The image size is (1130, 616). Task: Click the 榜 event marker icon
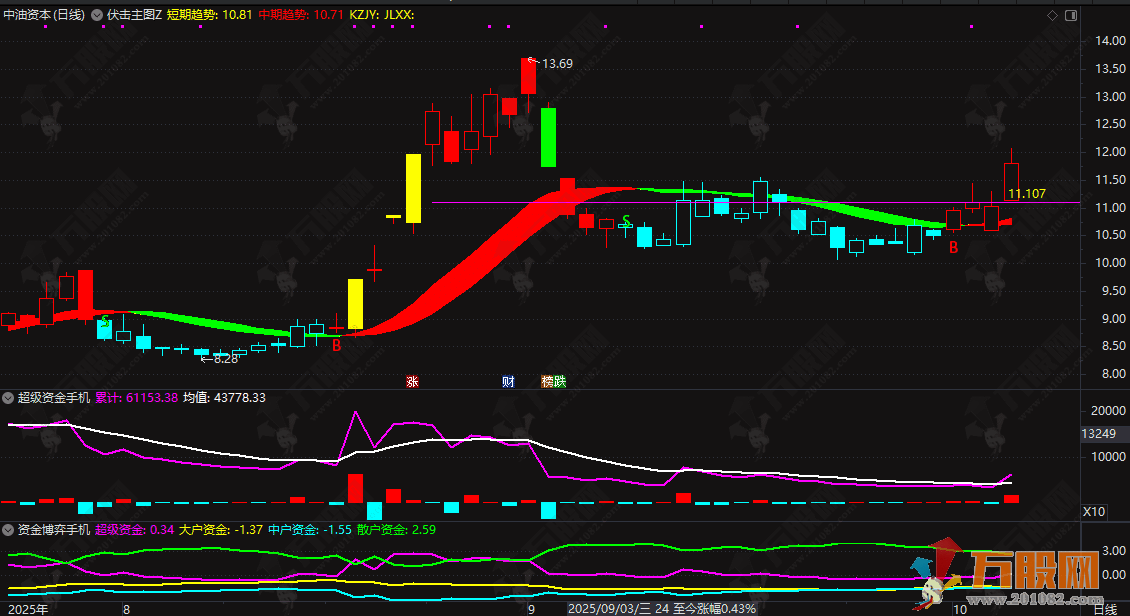tap(547, 381)
